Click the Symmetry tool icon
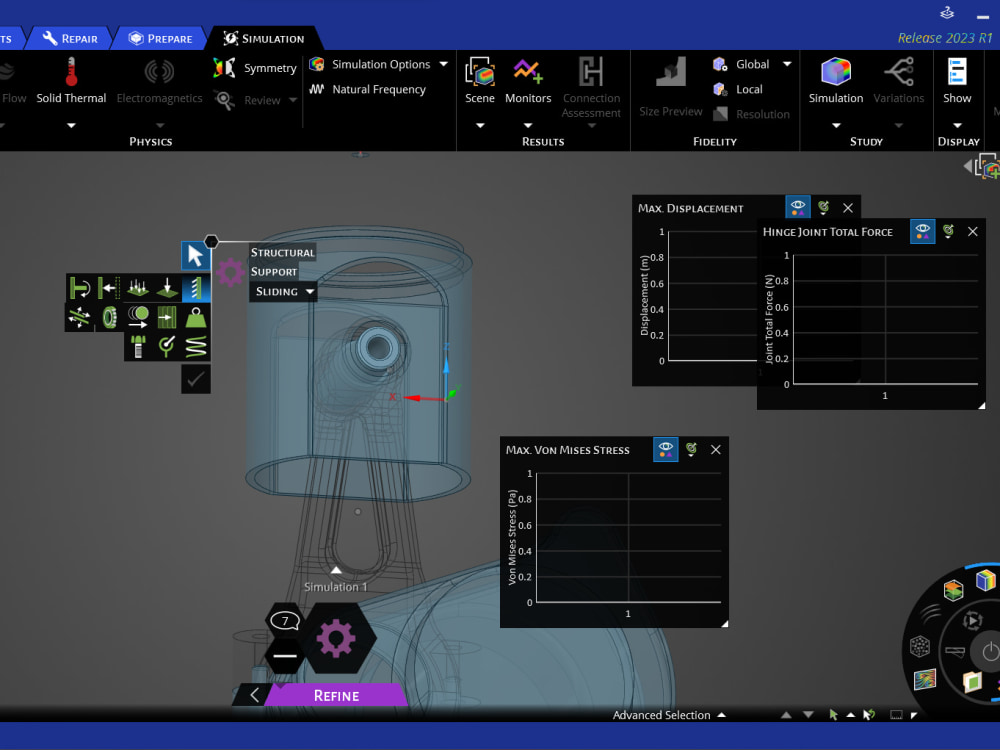Viewport: 1000px width, 750px height. [222, 68]
